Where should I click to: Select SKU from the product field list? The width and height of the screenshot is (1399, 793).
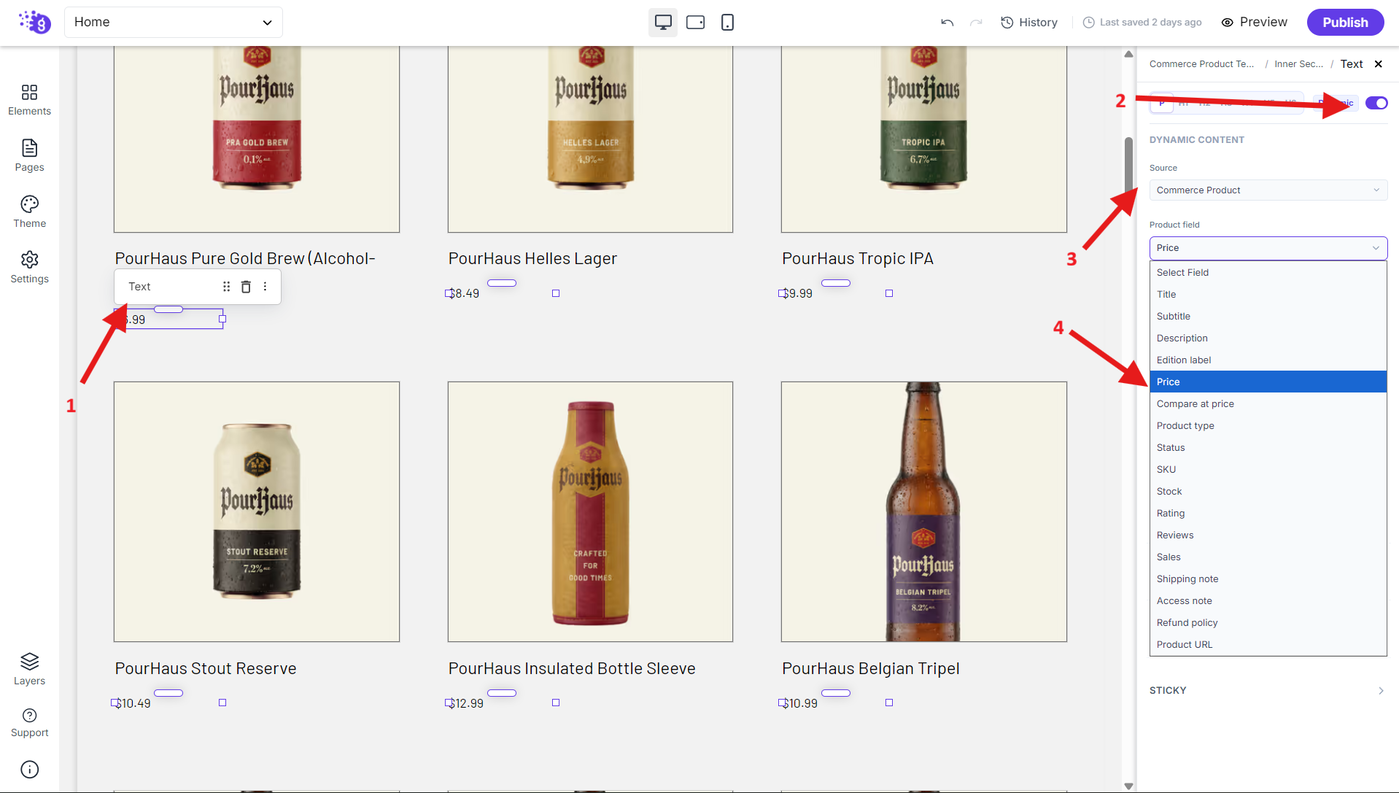click(x=1268, y=469)
